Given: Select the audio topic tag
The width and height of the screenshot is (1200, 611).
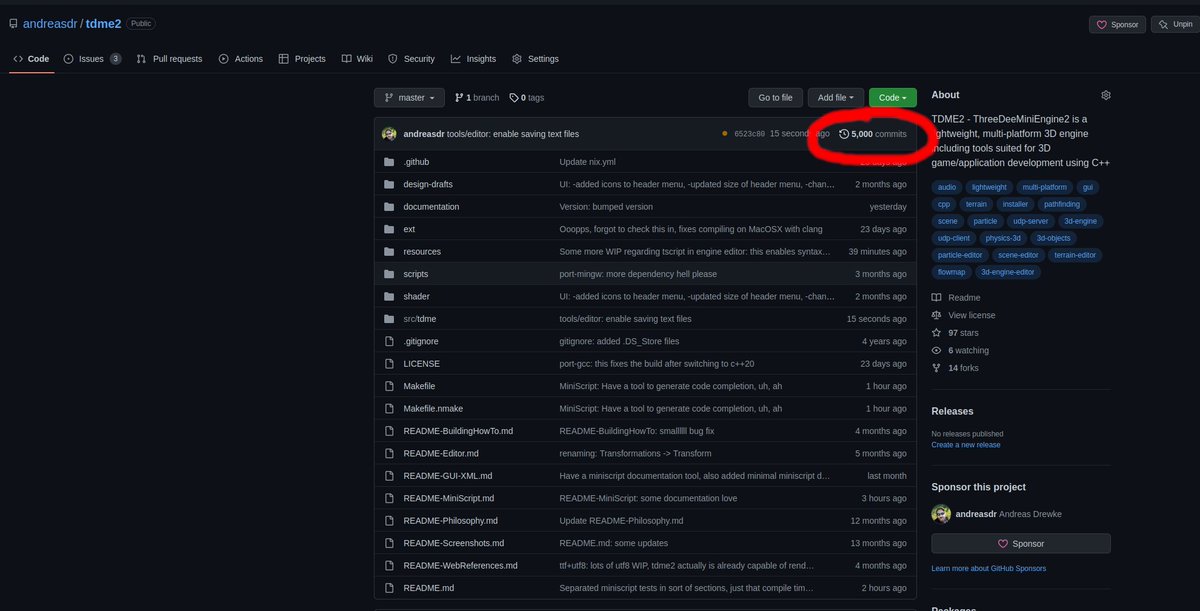Looking at the screenshot, I should click(x=947, y=187).
